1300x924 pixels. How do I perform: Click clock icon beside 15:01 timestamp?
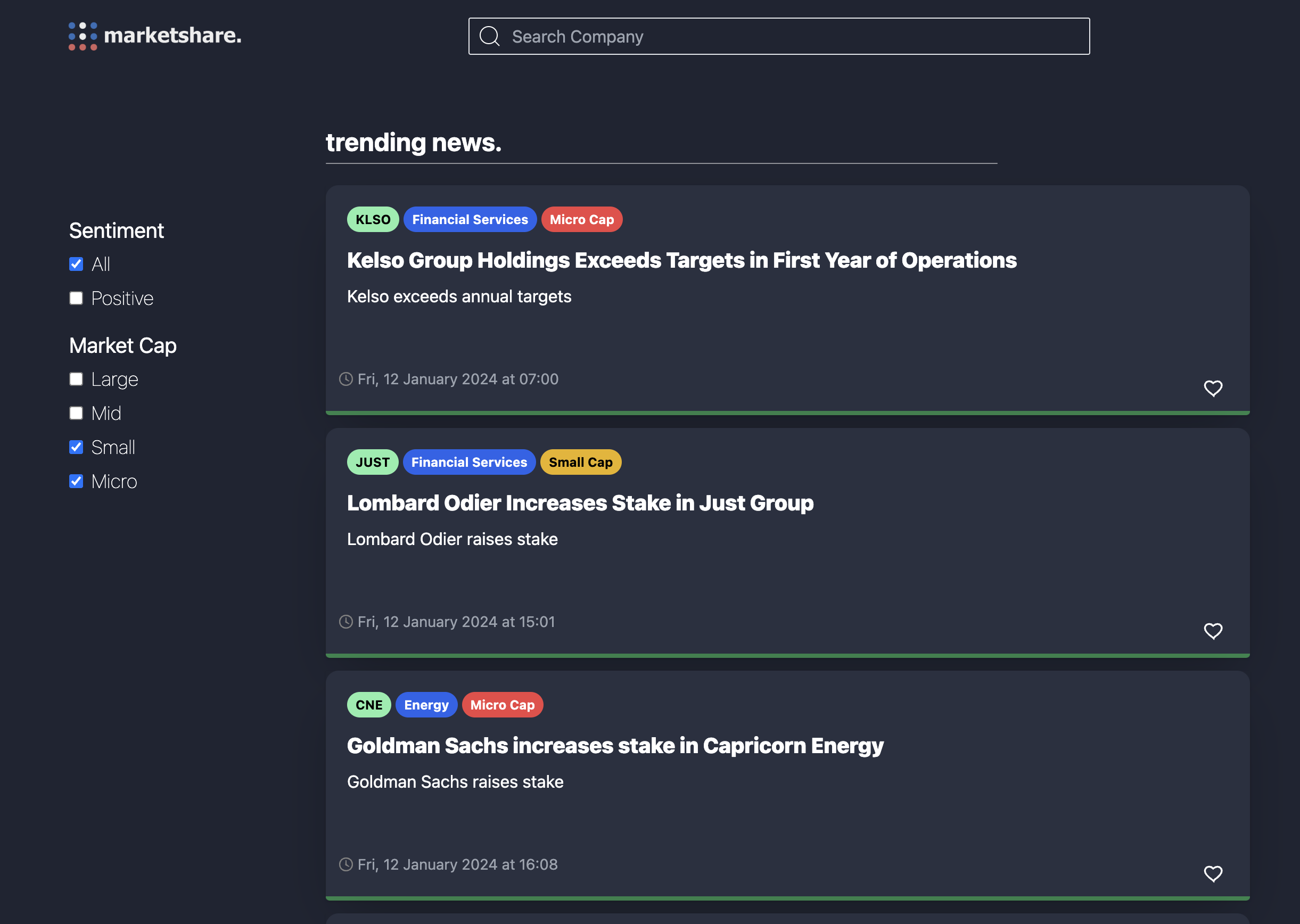346,622
